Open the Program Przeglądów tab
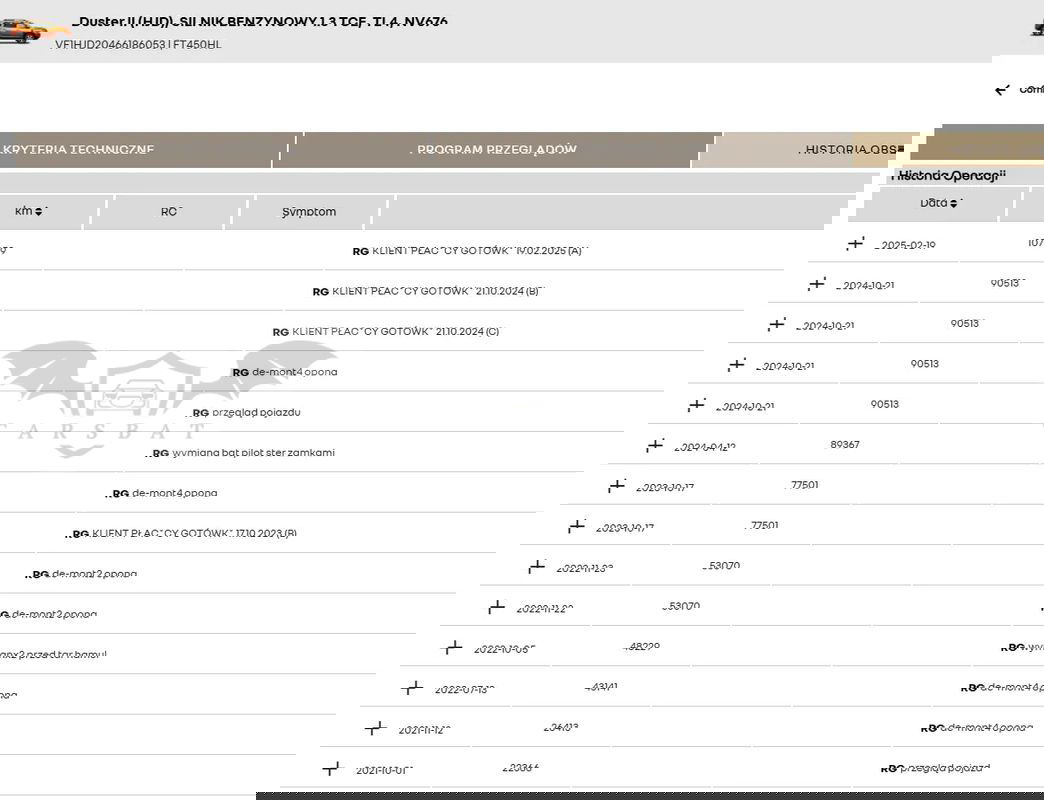The height and width of the screenshot is (800, 1044). click(496, 150)
